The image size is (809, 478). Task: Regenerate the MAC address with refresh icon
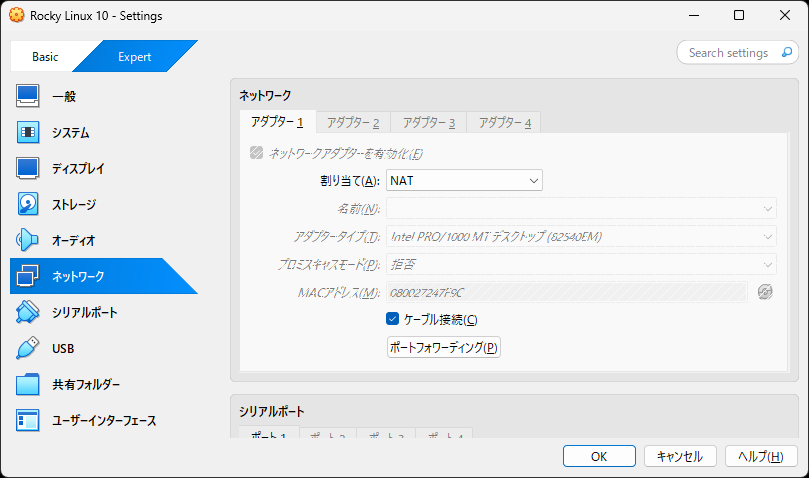click(765, 292)
